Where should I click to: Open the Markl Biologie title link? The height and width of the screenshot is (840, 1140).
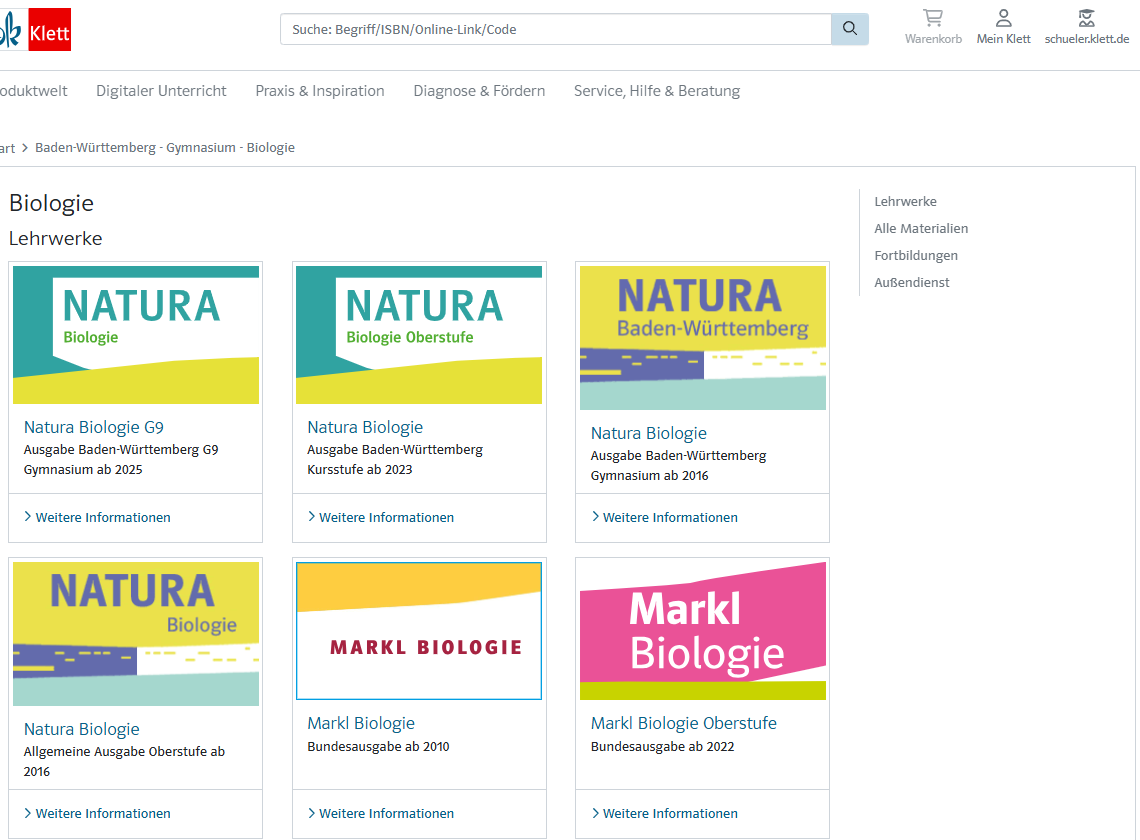[361, 723]
